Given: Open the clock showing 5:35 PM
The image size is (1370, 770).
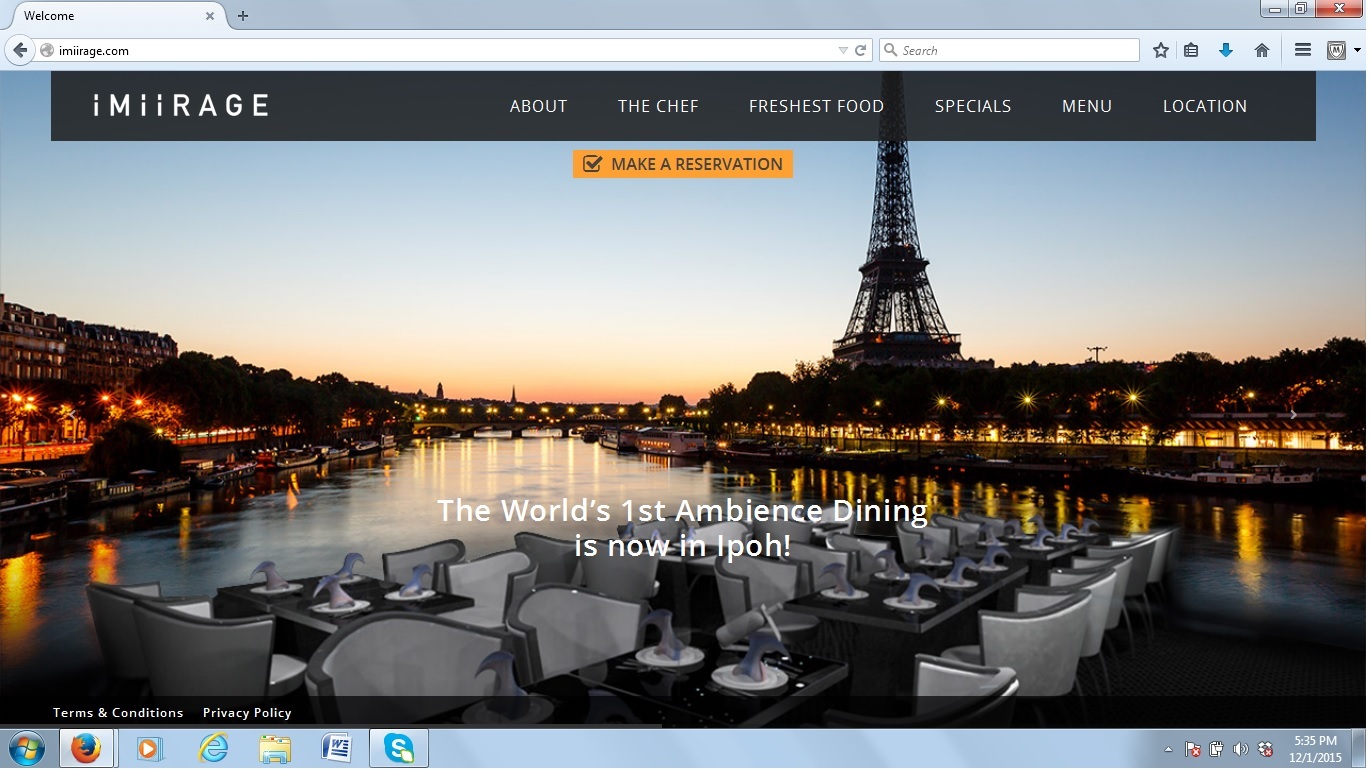Looking at the screenshot, I should coord(1315,749).
